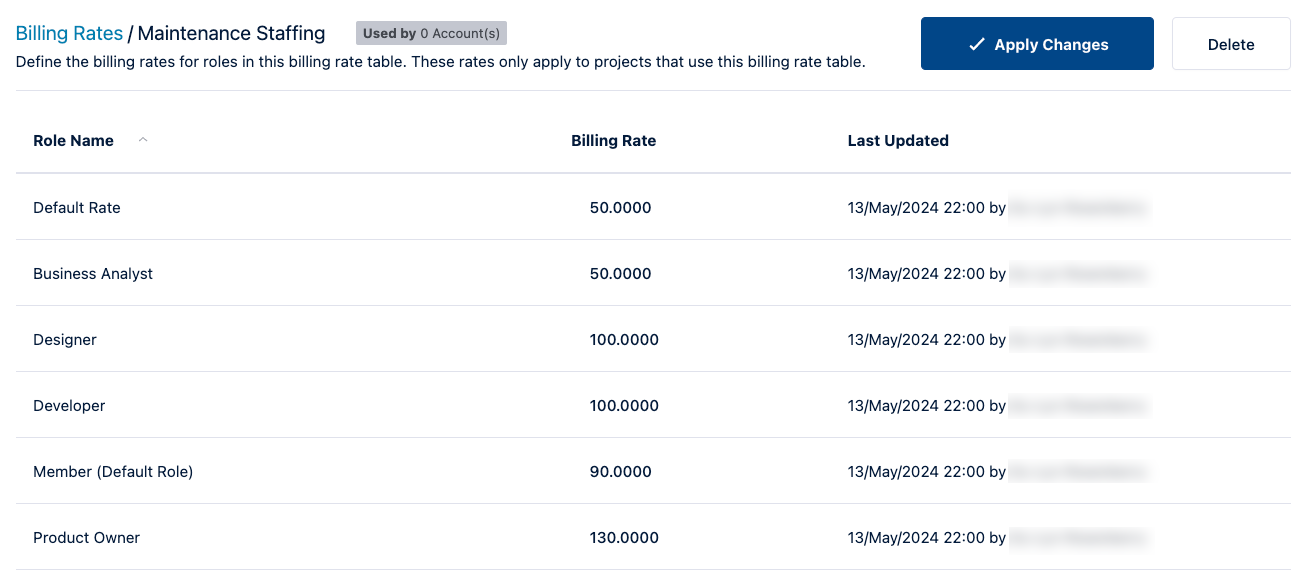1301x576 pixels.
Task: Click the Developer billing rate of 100.0000
Action: point(624,405)
